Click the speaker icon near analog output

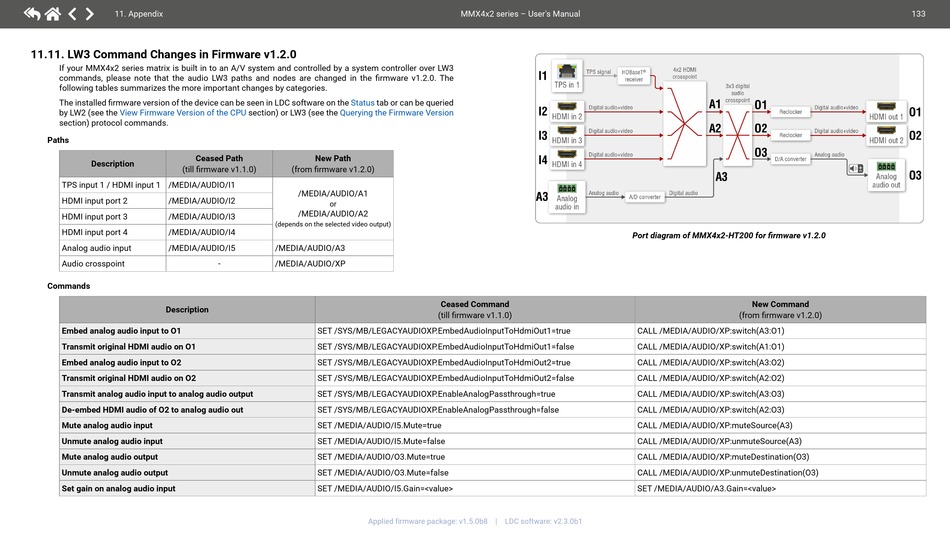click(855, 168)
